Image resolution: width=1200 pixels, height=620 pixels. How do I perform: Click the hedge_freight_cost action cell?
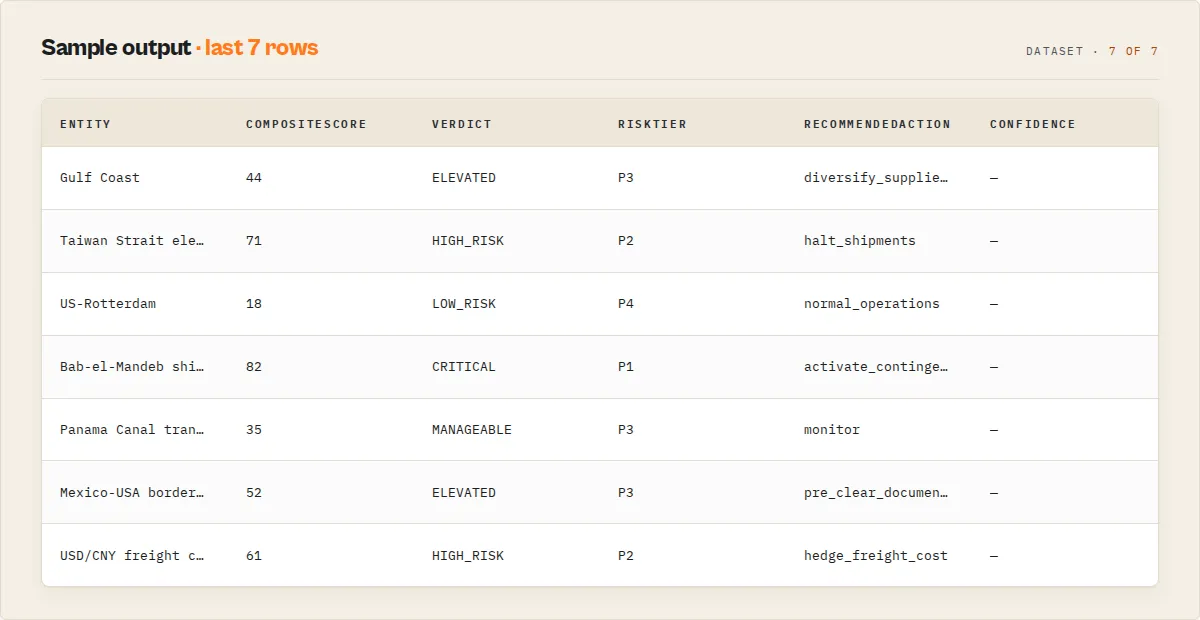(x=876, y=556)
